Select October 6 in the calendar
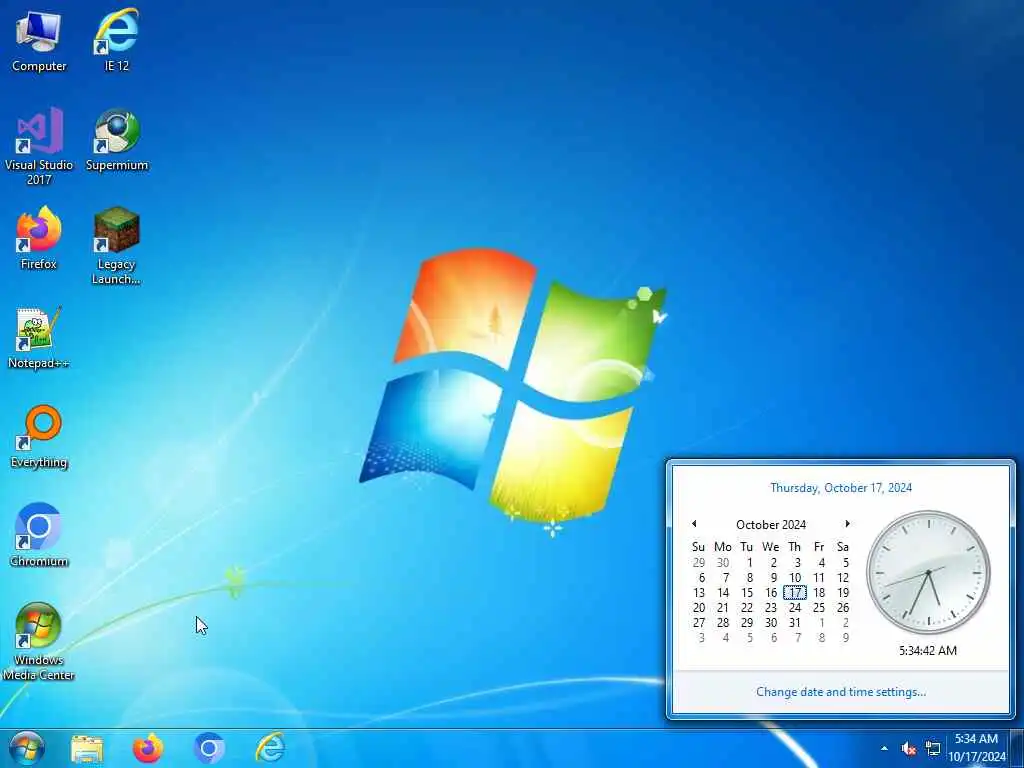Image resolution: width=1024 pixels, height=768 pixels. [701, 577]
